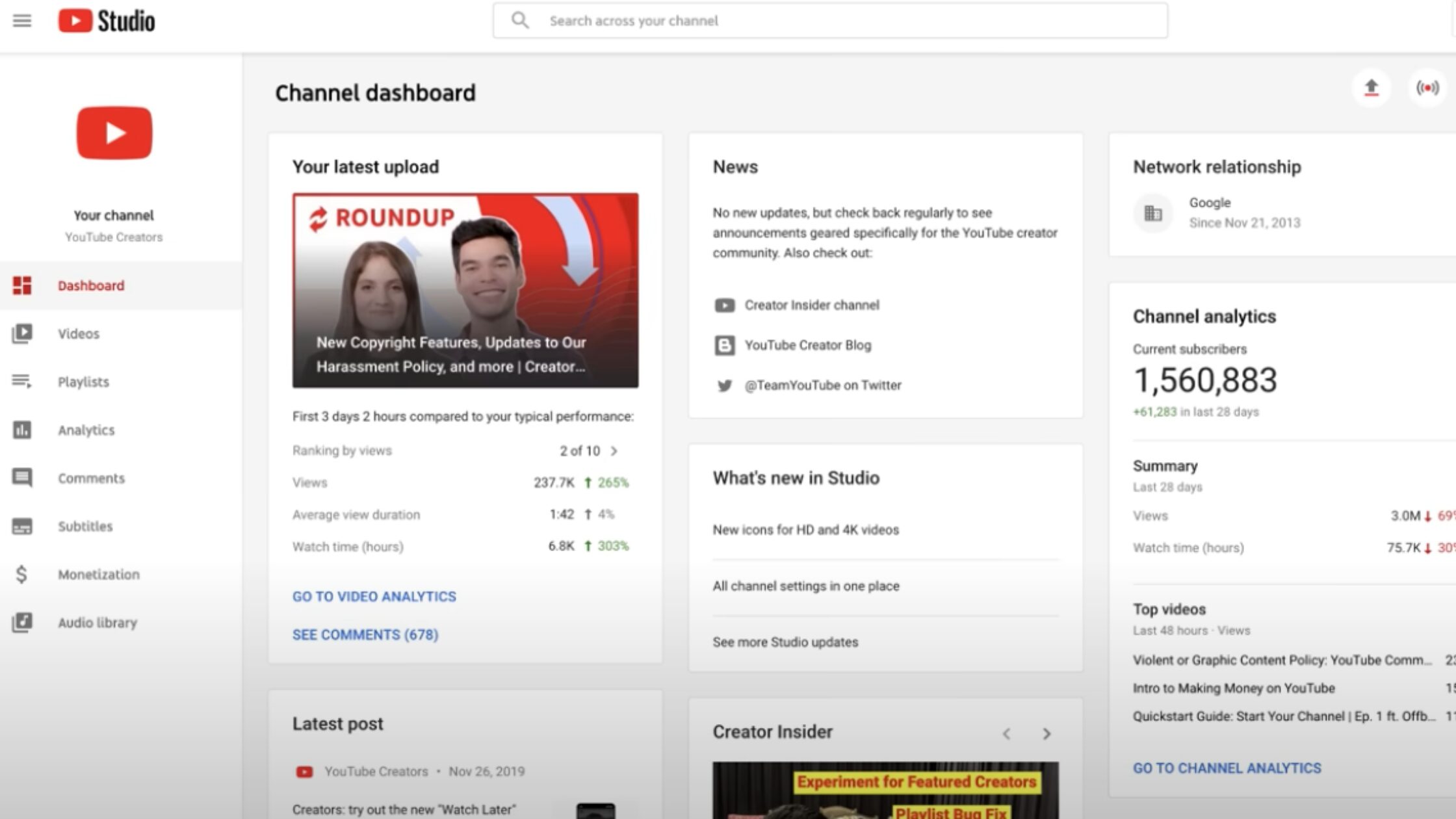Image resolution: width=1456 pixels, height=819 pixels.
Task: Open 'All channel settings in one place'
Action: [806, 586]
